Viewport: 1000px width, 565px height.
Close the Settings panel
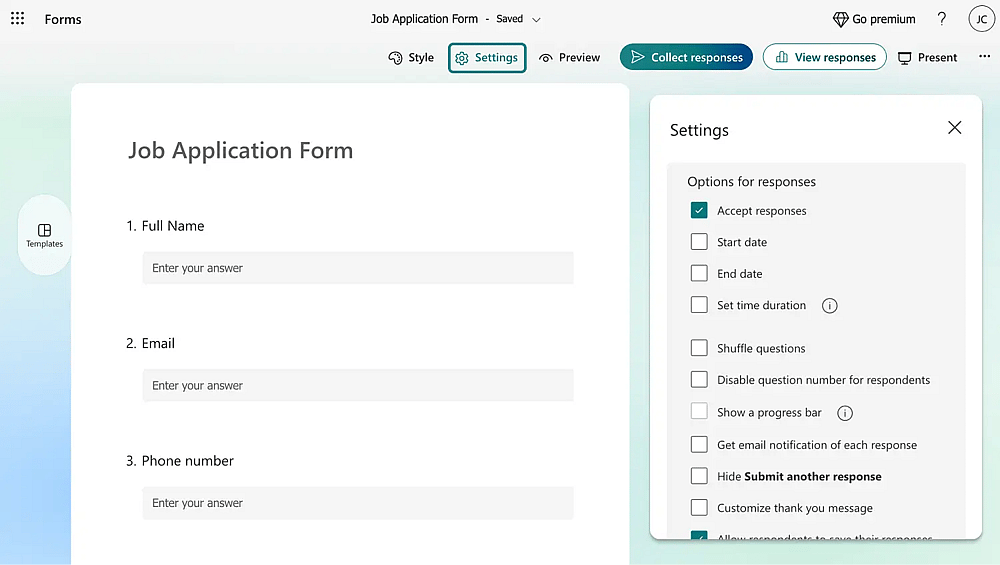point(954,128)
